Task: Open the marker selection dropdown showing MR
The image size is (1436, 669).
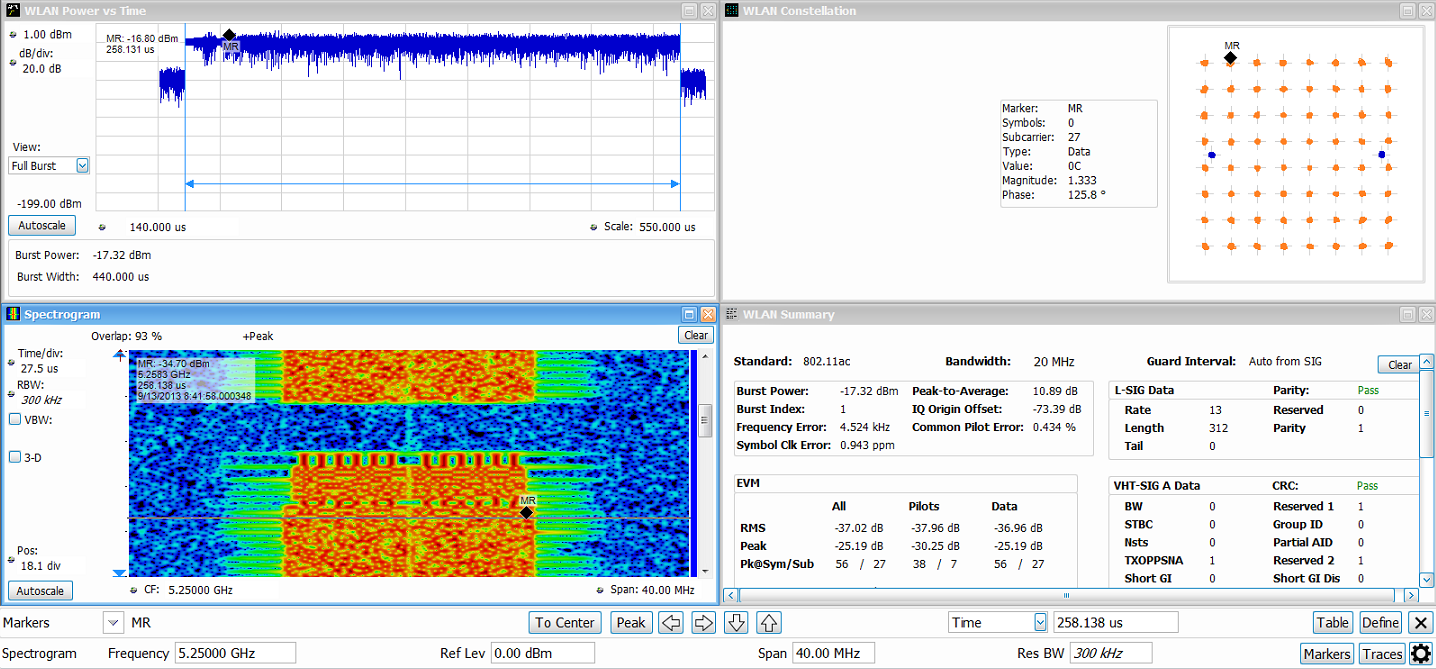Action: [x=113, y=623]
